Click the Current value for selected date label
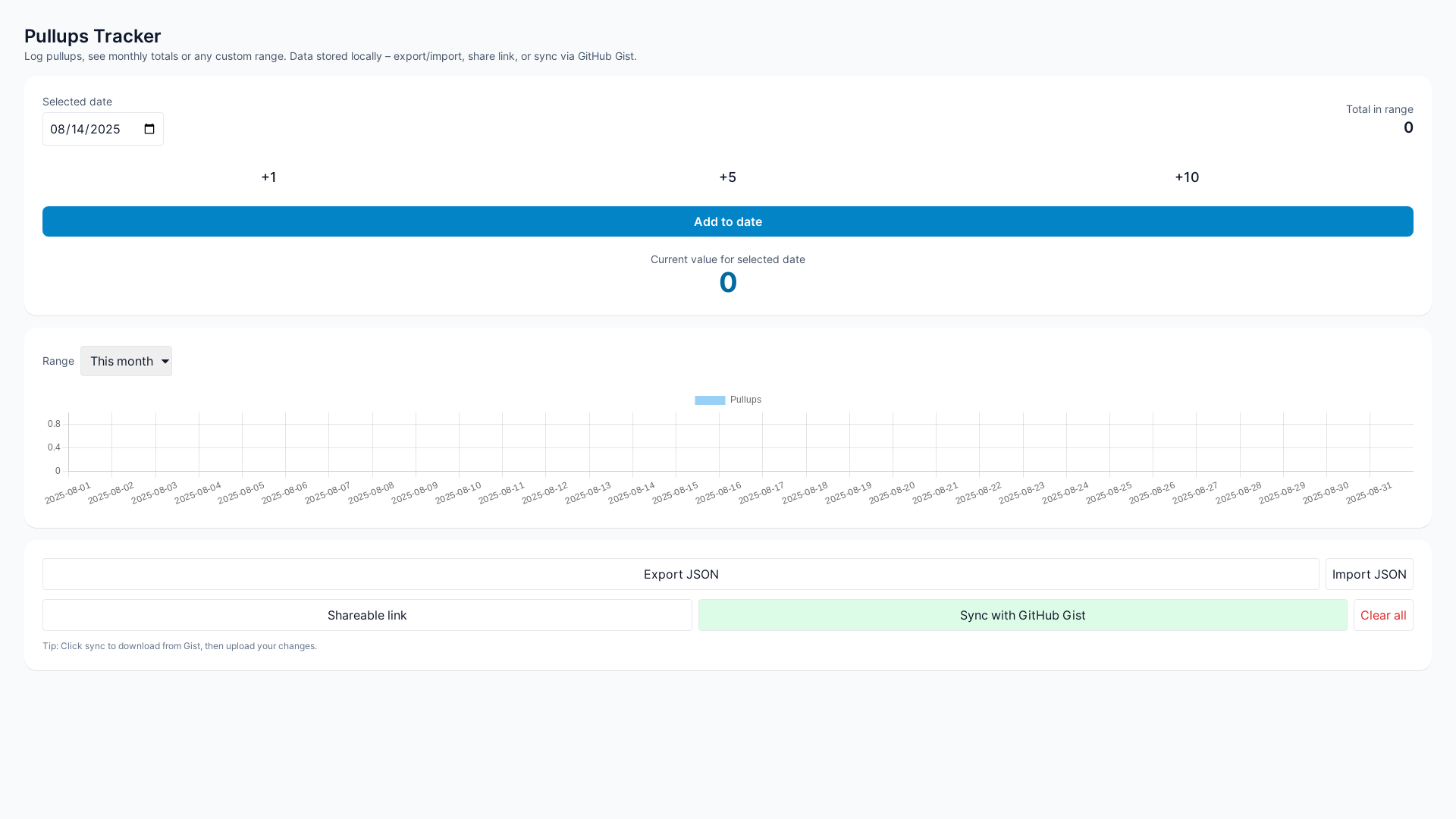1456x819 pixels. (x=728, y=259)
